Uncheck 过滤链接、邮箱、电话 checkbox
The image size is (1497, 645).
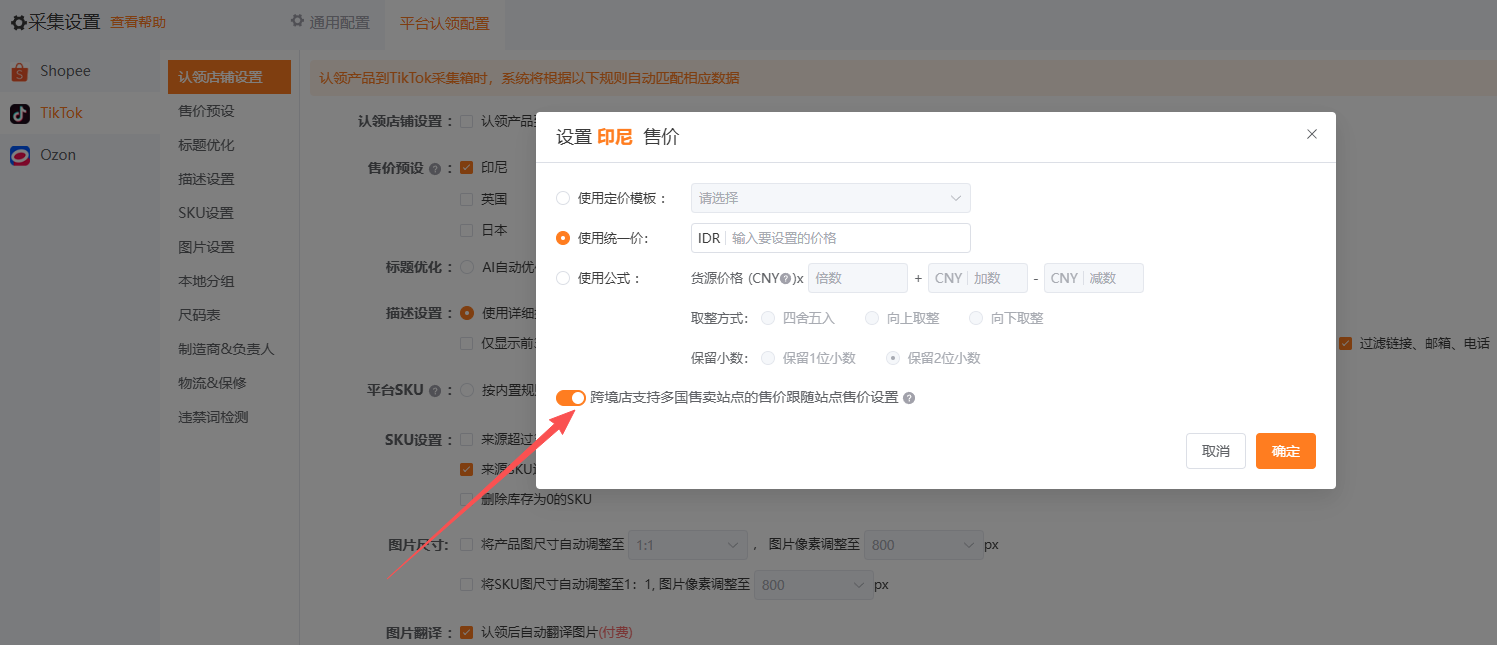click(x=1346, y=343)
